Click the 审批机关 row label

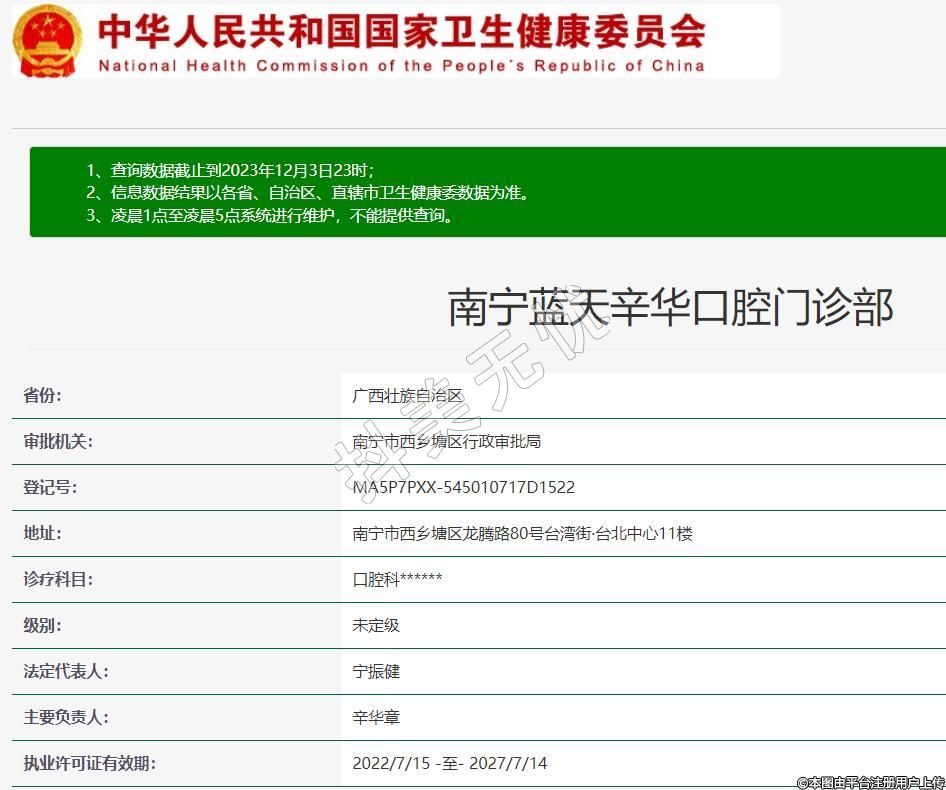(58, 441)
